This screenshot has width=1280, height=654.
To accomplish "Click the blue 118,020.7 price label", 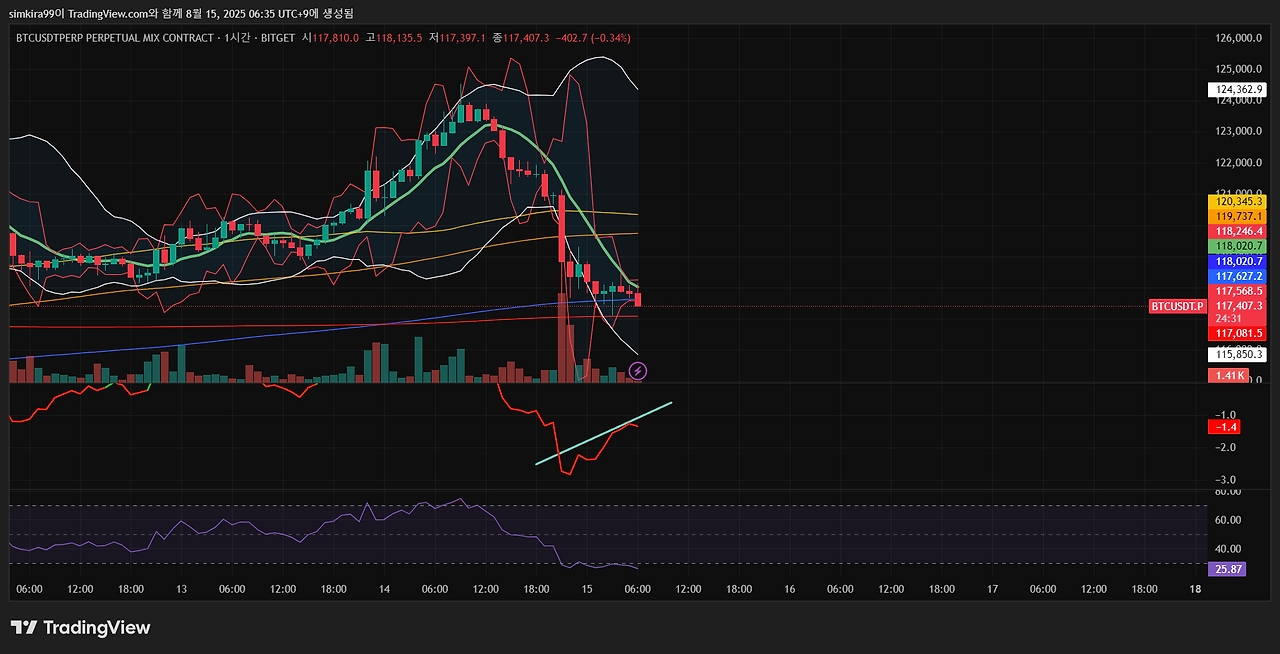I will [x=1238, y=261].
